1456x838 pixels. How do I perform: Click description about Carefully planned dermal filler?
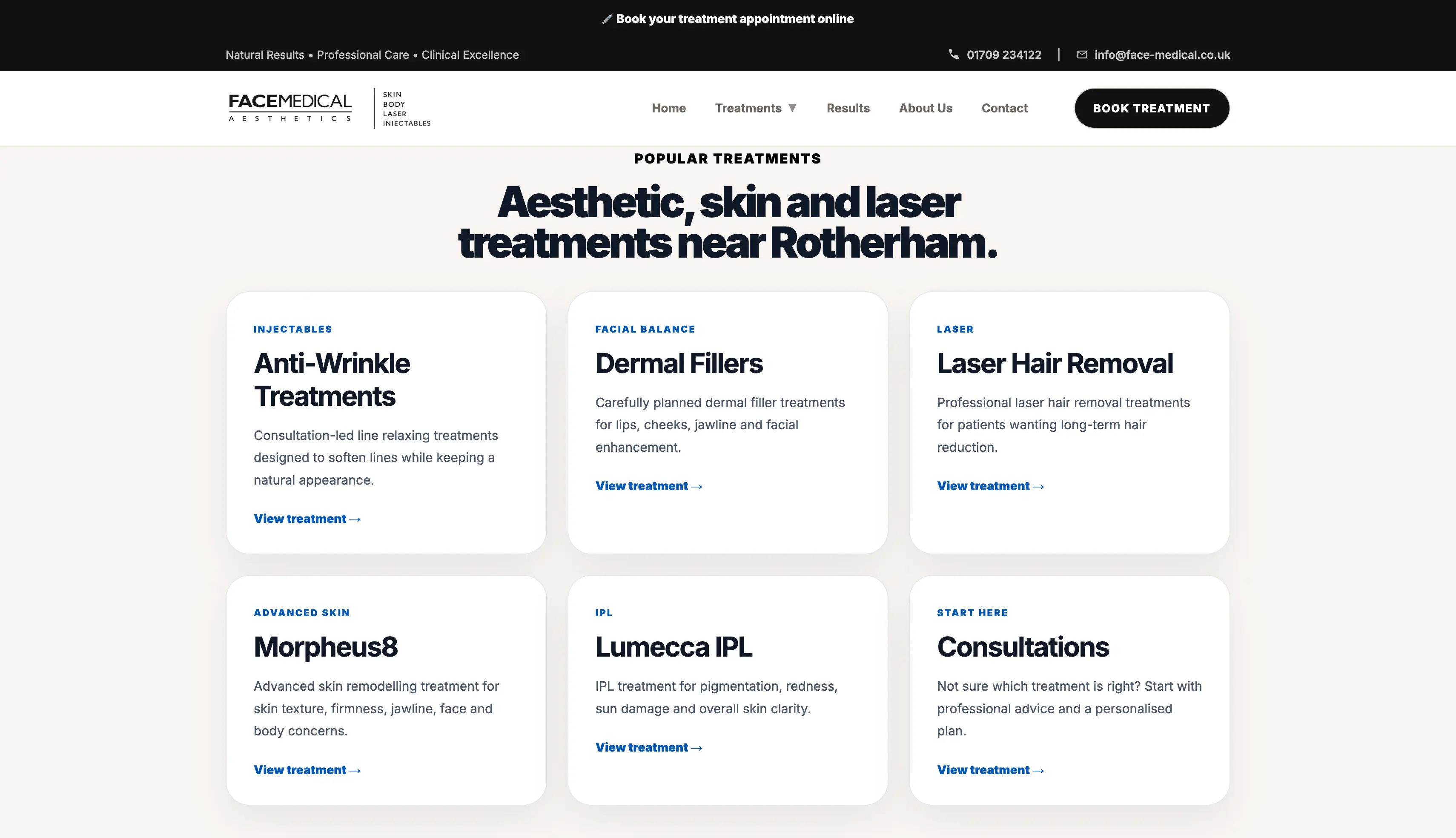719,425
